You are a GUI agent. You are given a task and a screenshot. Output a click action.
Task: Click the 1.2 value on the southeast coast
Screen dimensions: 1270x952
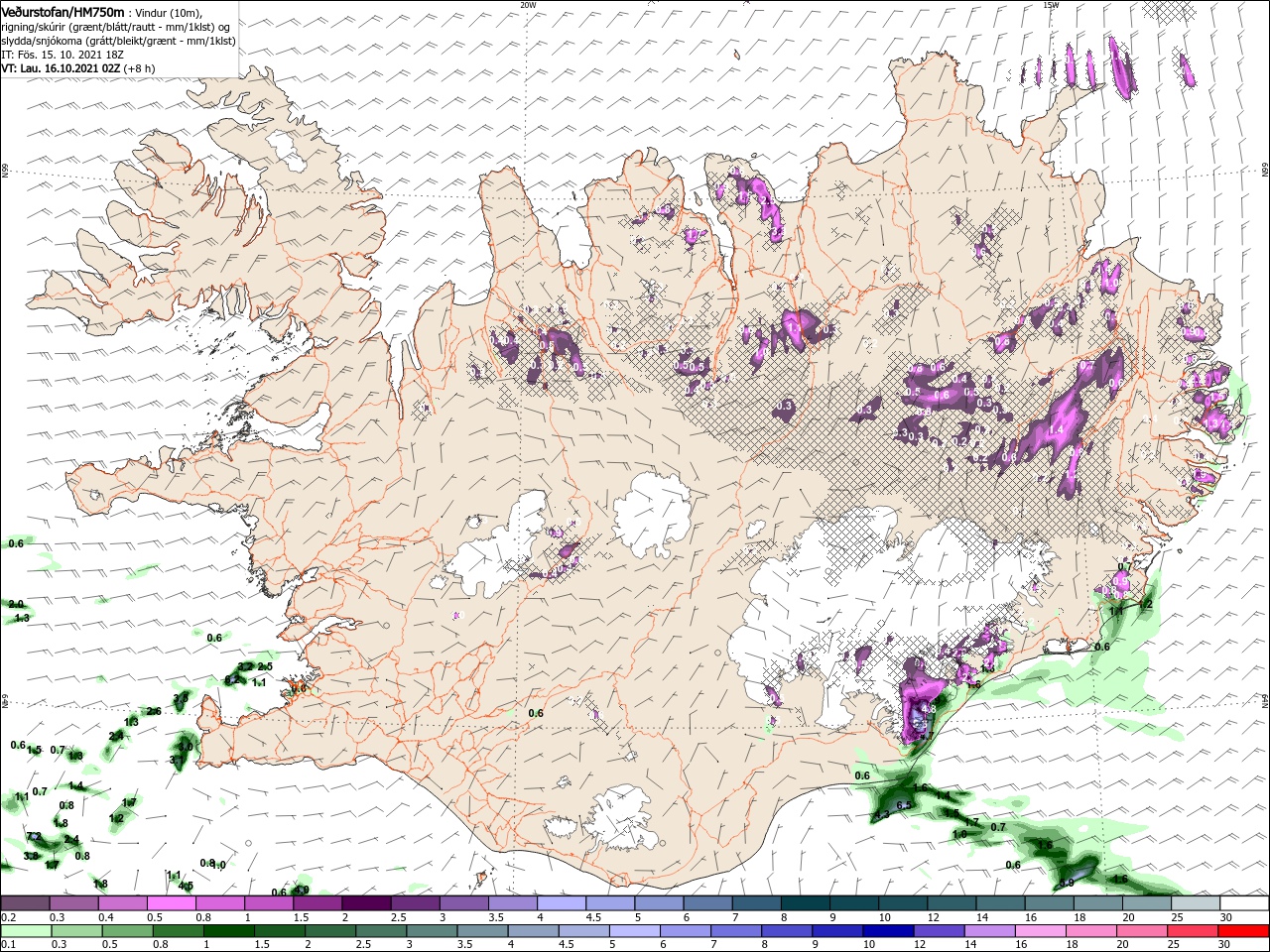(x=1145, y=604)
